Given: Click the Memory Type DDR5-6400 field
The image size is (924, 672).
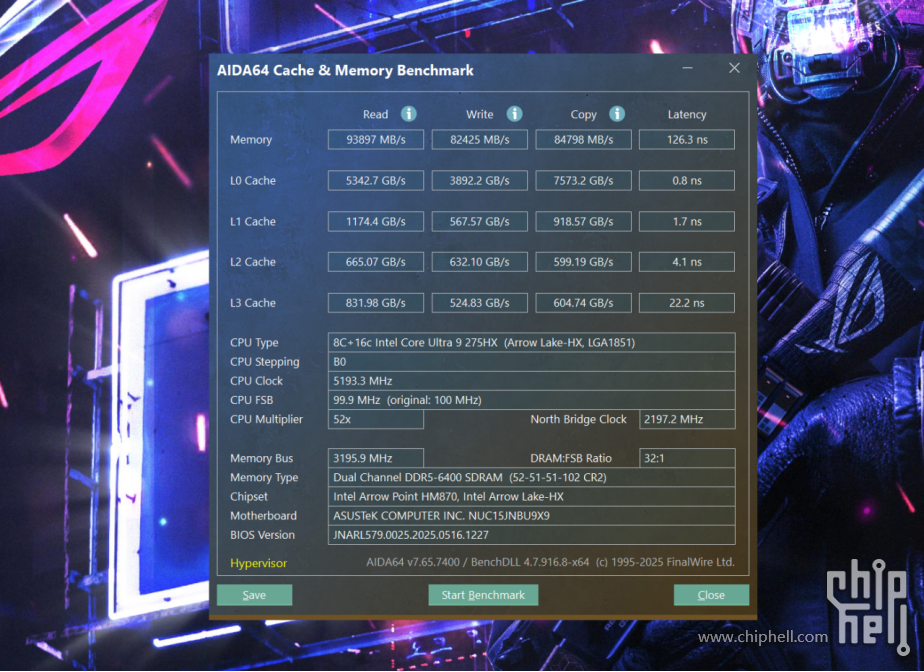Looking at the screenshot, I should pyautogui.click(x=532, y=477).
